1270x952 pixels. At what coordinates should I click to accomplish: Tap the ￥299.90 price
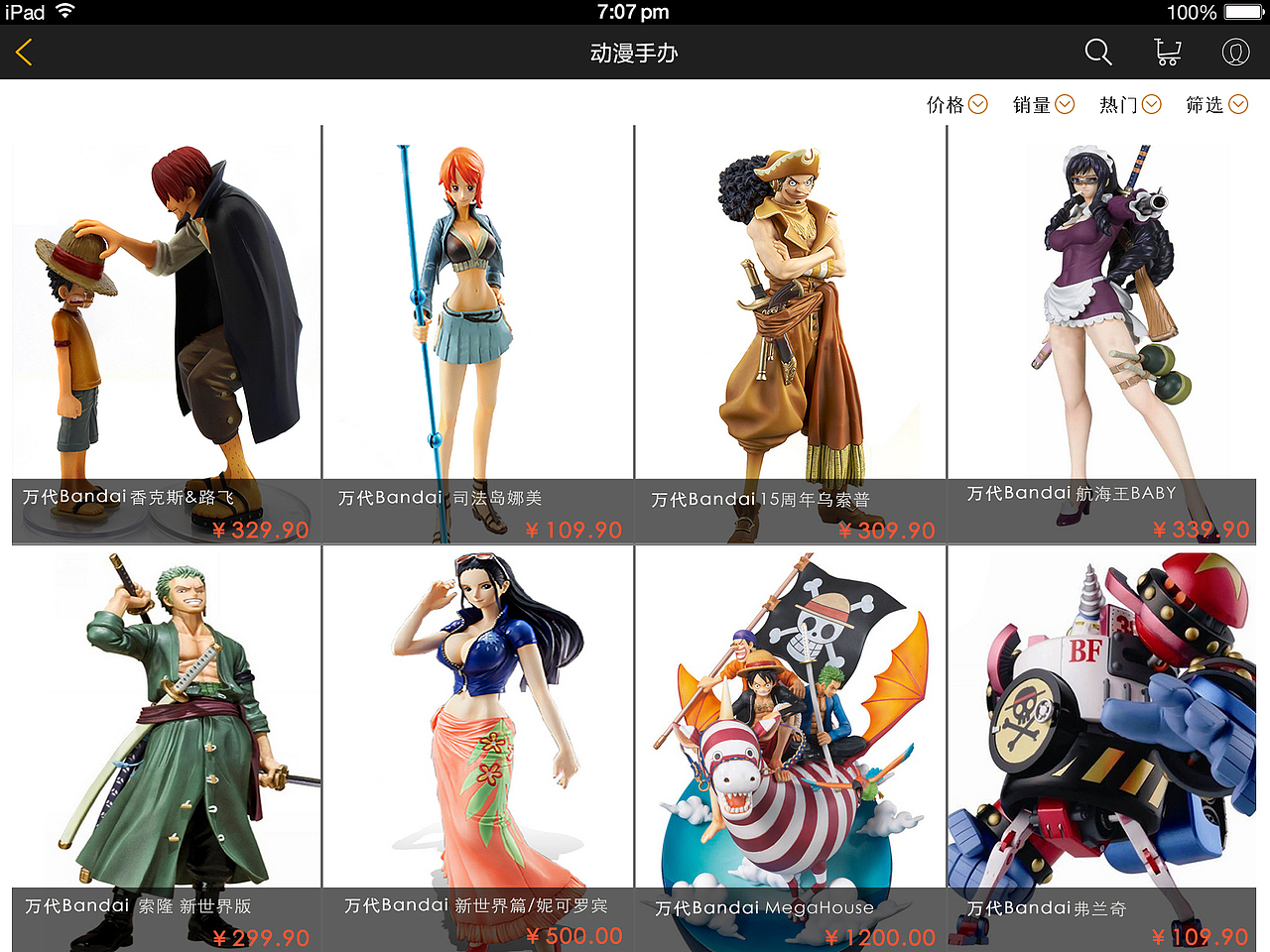(261, 937)
